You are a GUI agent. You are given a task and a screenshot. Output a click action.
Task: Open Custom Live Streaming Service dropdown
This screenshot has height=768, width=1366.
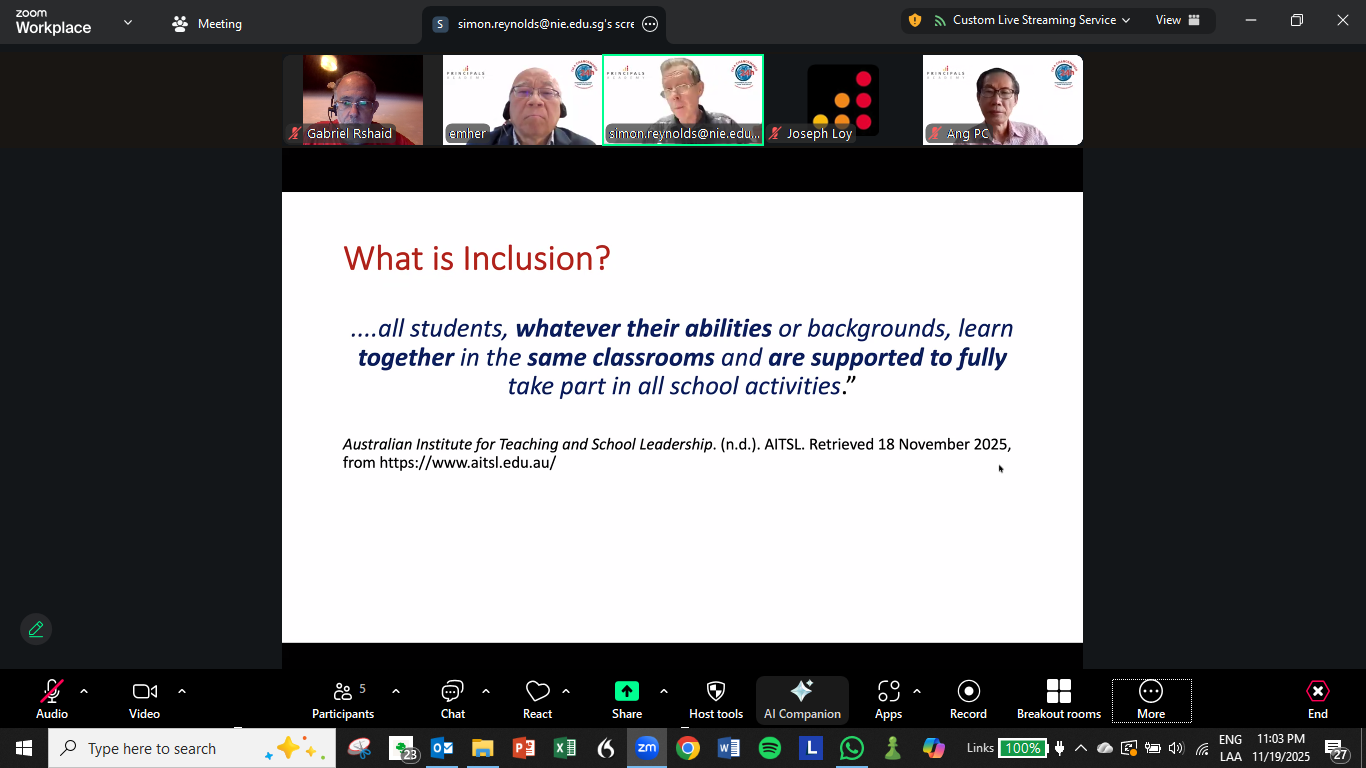pos(1032,20)
